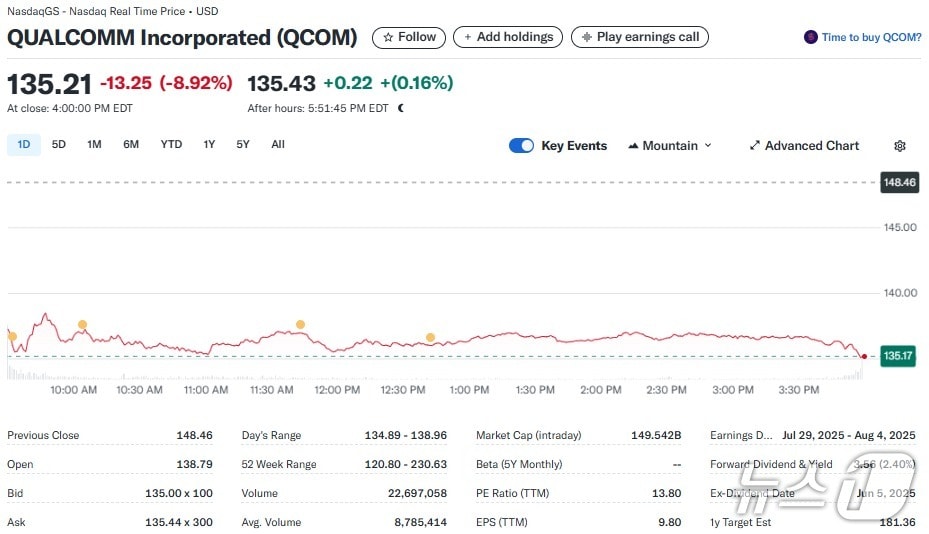The height and width of the screenshot is (534, 929).
Task: Switch to the 5D time range
Action: (59, 144)
